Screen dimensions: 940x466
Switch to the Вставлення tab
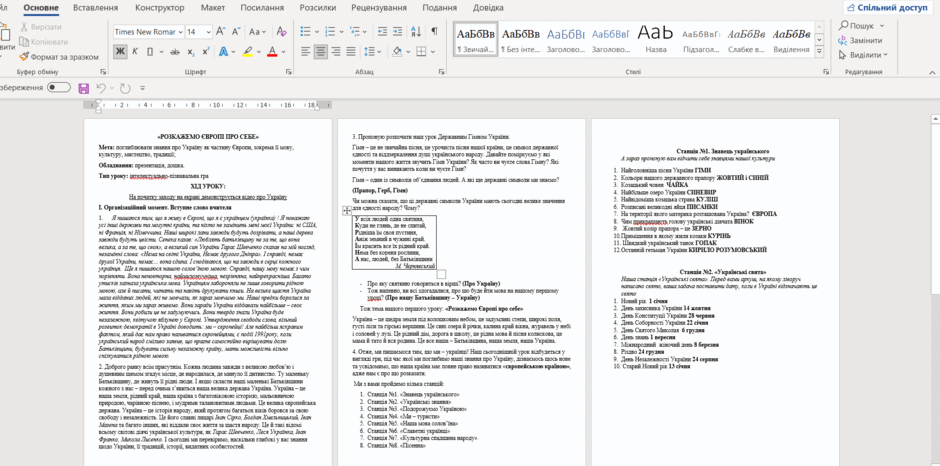[95, 8]
